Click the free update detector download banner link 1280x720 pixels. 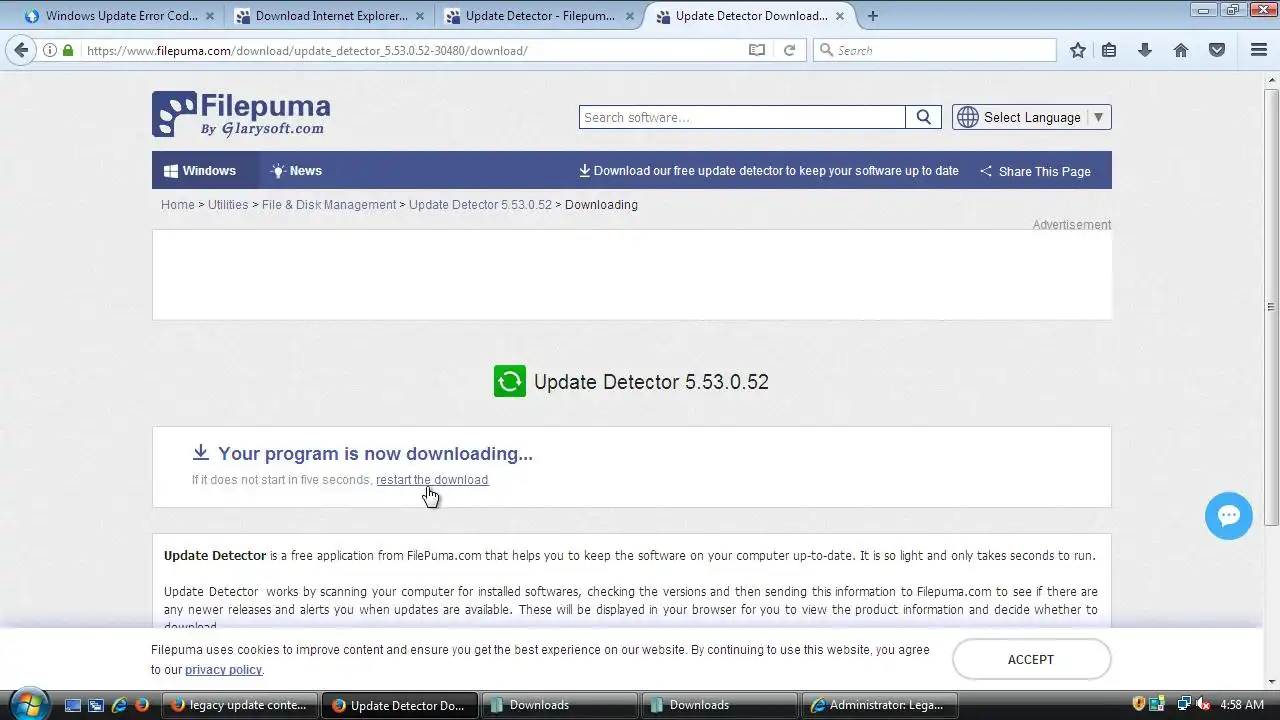pyautogui.click(x=769, y=171)
